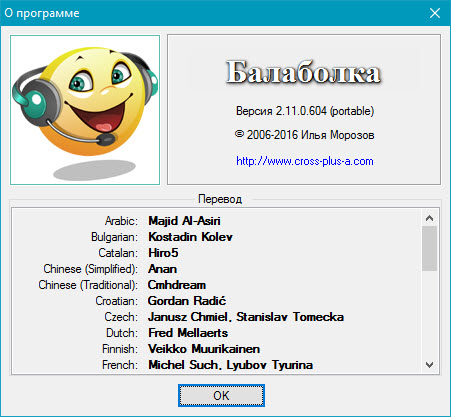Image resolution: width=451 pixels, height=417 pixels.
Task: Select the Croatian: label
Action: tap(116, 301)
